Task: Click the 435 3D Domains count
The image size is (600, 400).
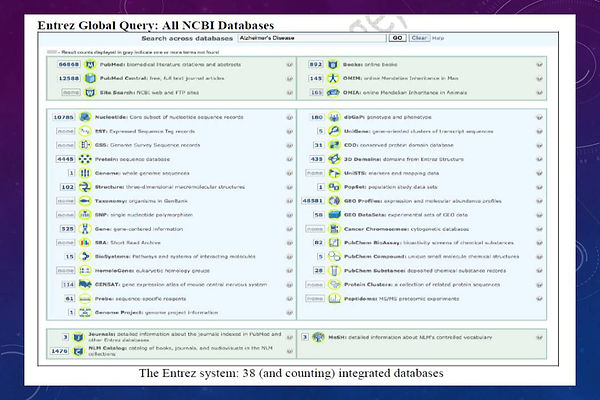Action: (x=316, y=159)
